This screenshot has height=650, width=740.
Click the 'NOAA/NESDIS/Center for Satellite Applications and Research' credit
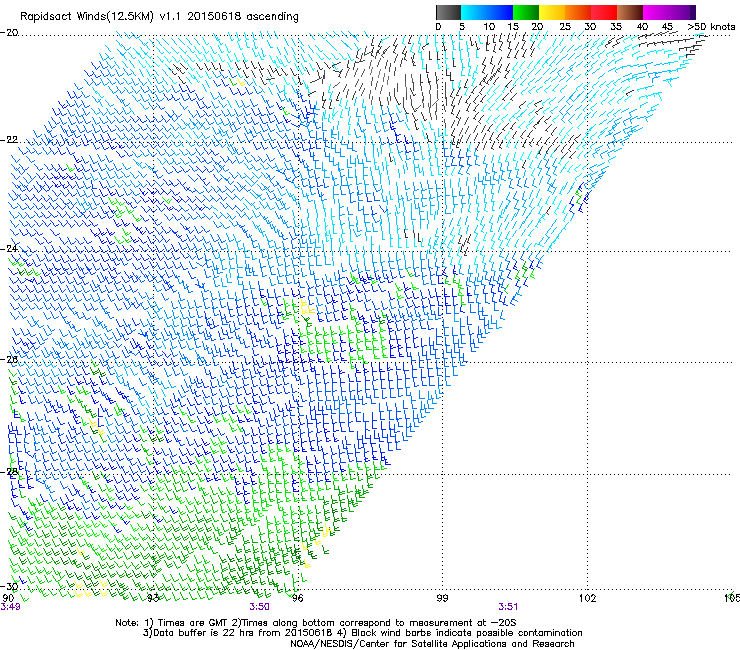[432, 644]
